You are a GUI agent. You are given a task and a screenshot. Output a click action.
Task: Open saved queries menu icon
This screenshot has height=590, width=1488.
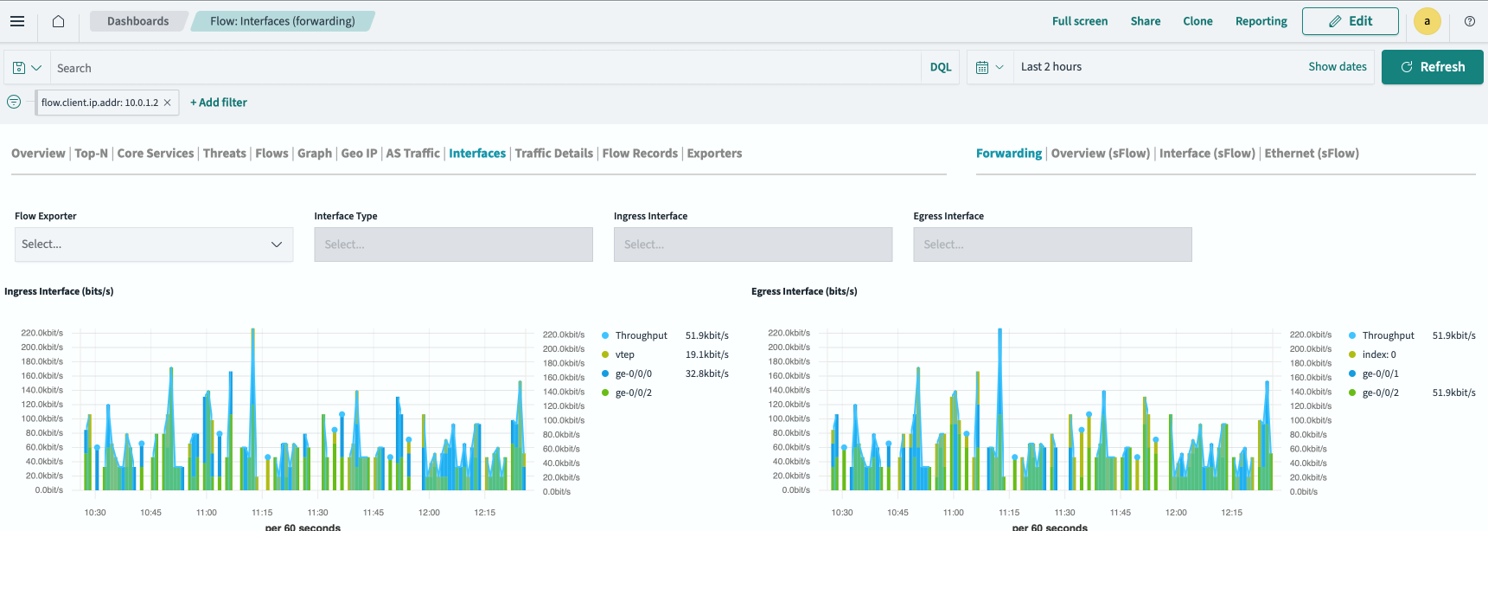27,68
